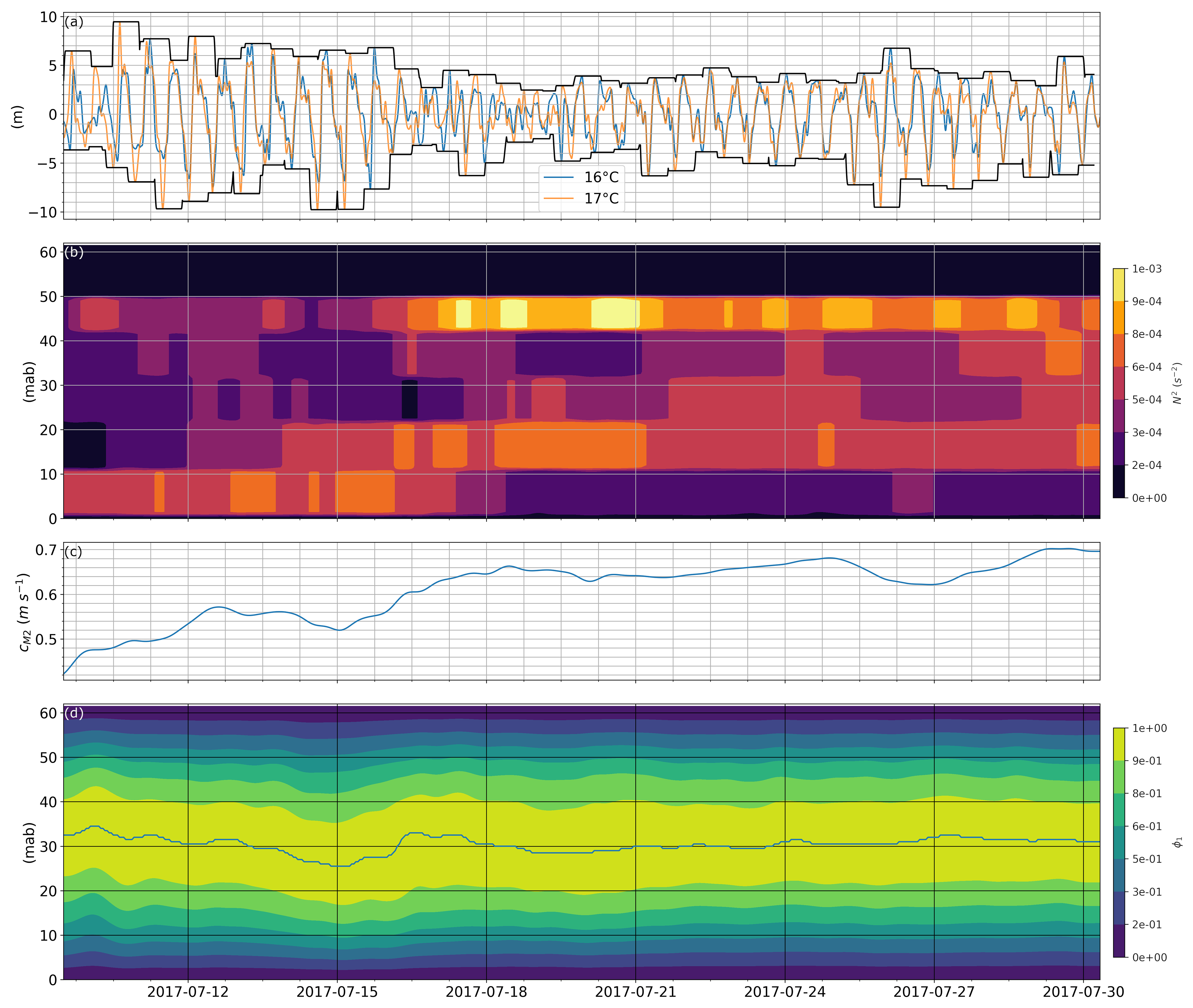Click the 2017-07-12 date tick label

pos(187,992)
